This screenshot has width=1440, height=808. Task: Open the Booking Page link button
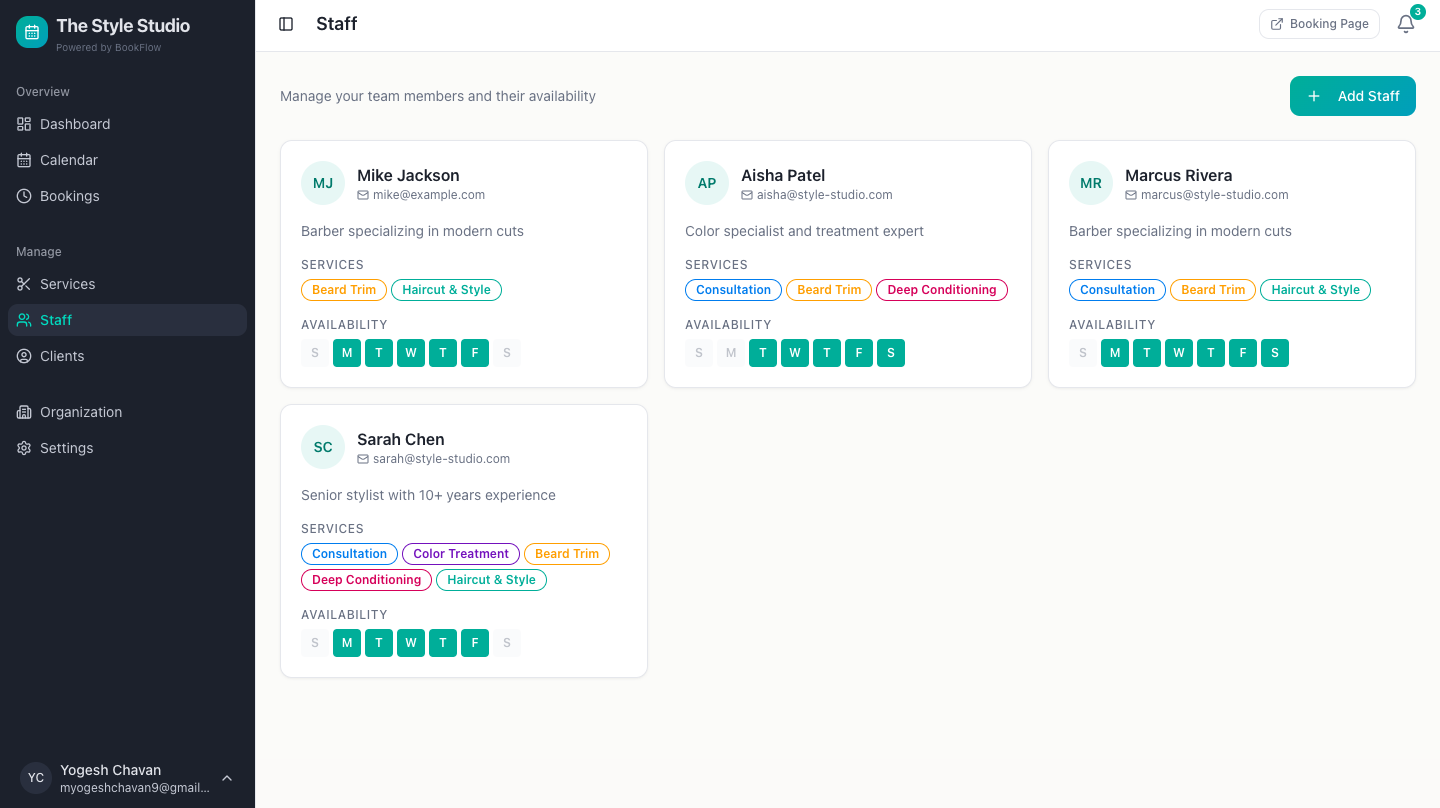tap(1319, 24)
